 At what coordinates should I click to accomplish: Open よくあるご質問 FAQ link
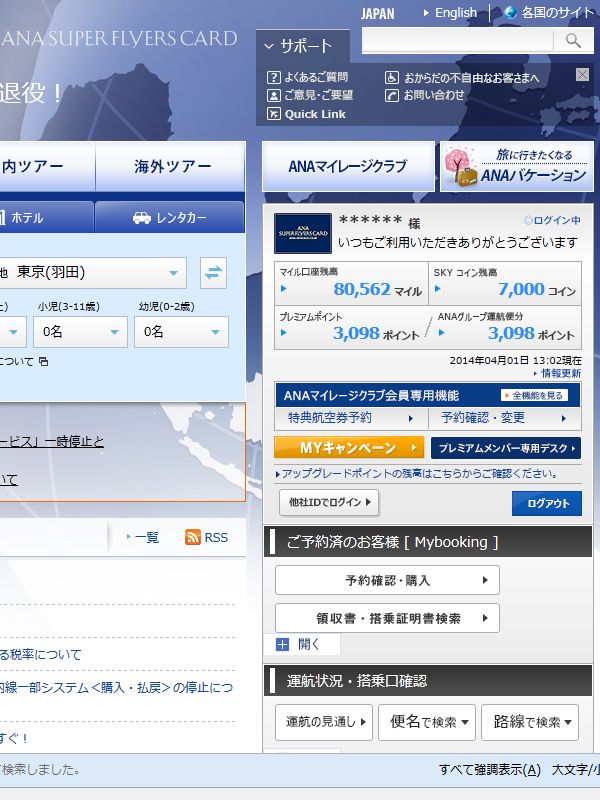pyautogui.click(x=307, y=77)
